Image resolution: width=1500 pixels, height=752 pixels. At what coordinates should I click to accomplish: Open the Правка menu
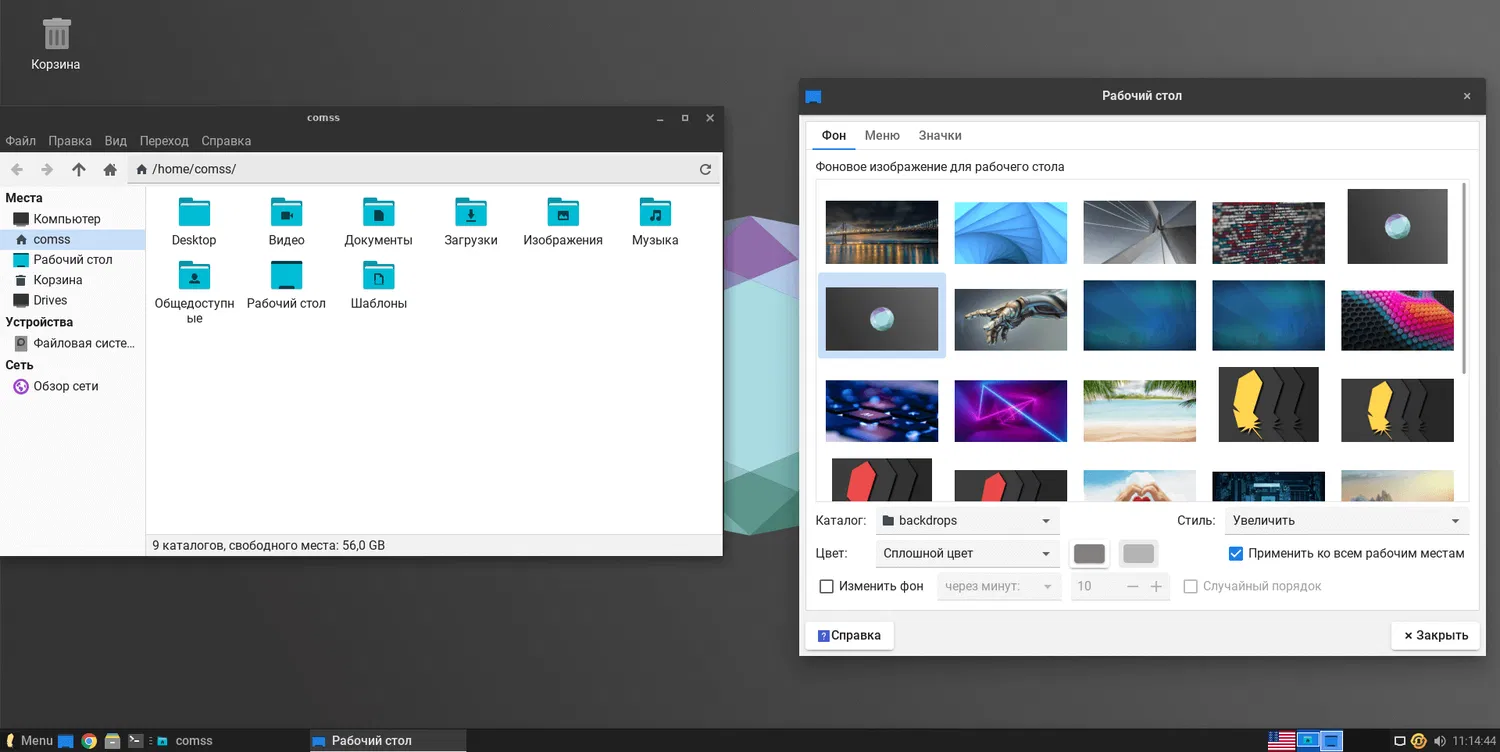pos(70,141)
